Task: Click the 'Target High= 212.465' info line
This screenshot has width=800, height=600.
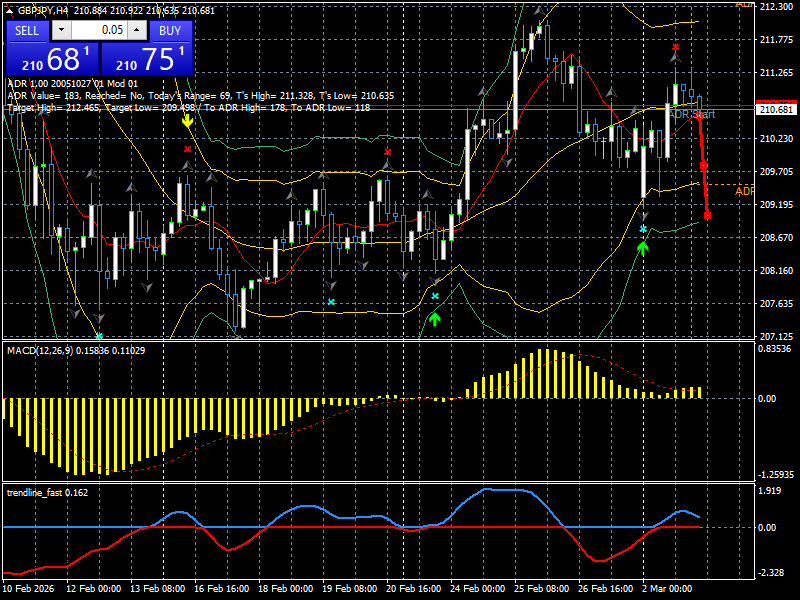Action: [x=189, y=108]
